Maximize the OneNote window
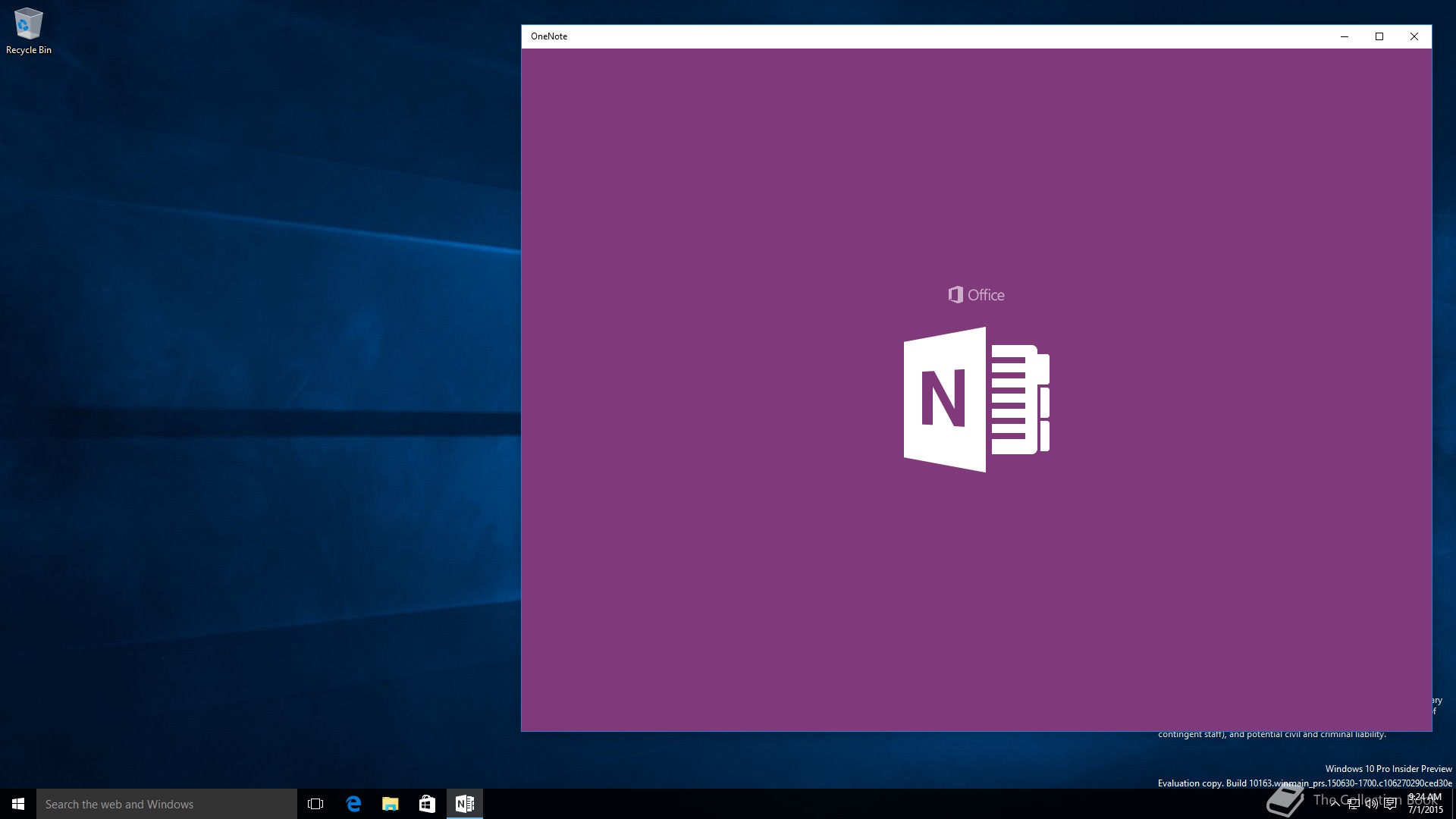 [1379, 36]
